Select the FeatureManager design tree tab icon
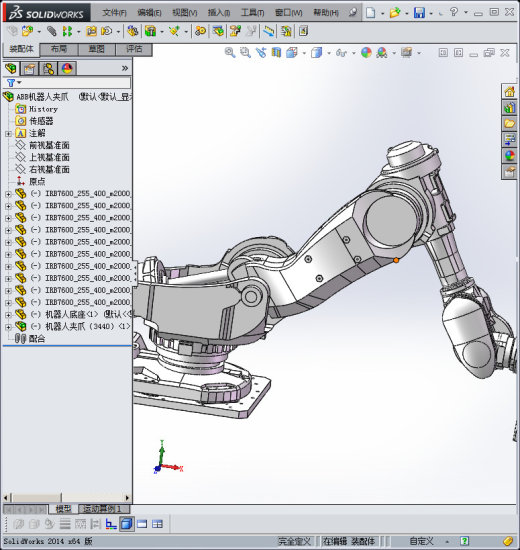This screenshot has width=520, height=550. [x=11, y=68]
